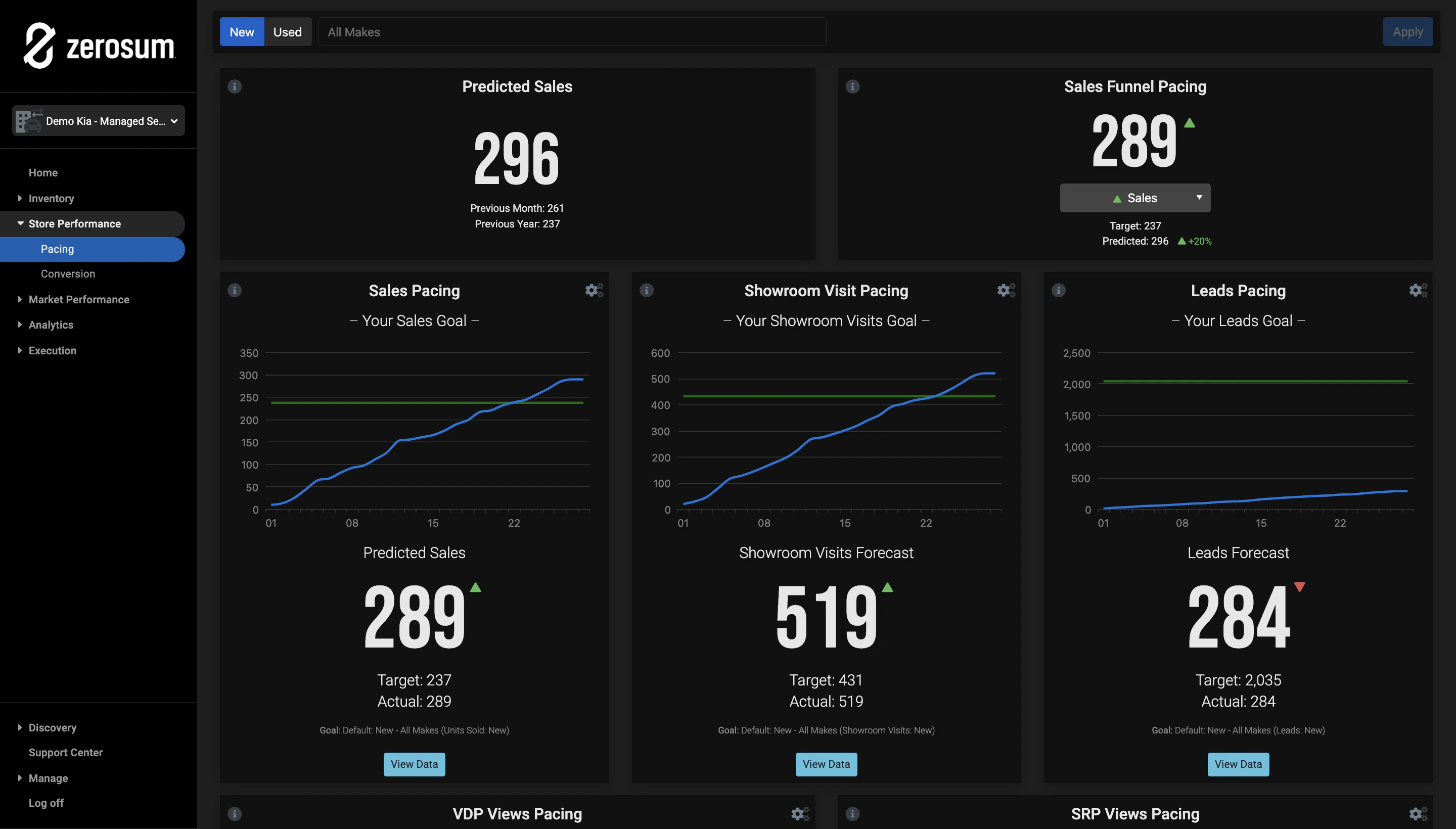
Task: Open Demo Kia dealership selector
Action: (99, 121)
